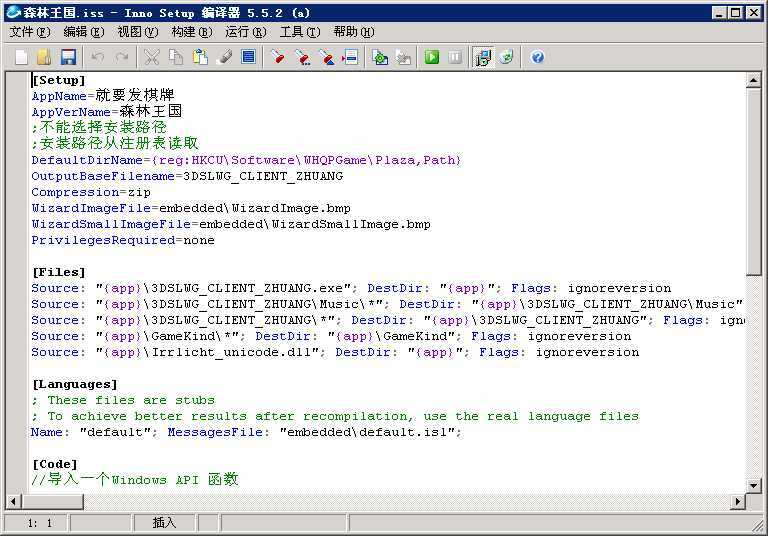Save the script with the floppy disk icon
The width and height of the screenshot is (768, 536).
pyautogui.click(x=68, y=57)
